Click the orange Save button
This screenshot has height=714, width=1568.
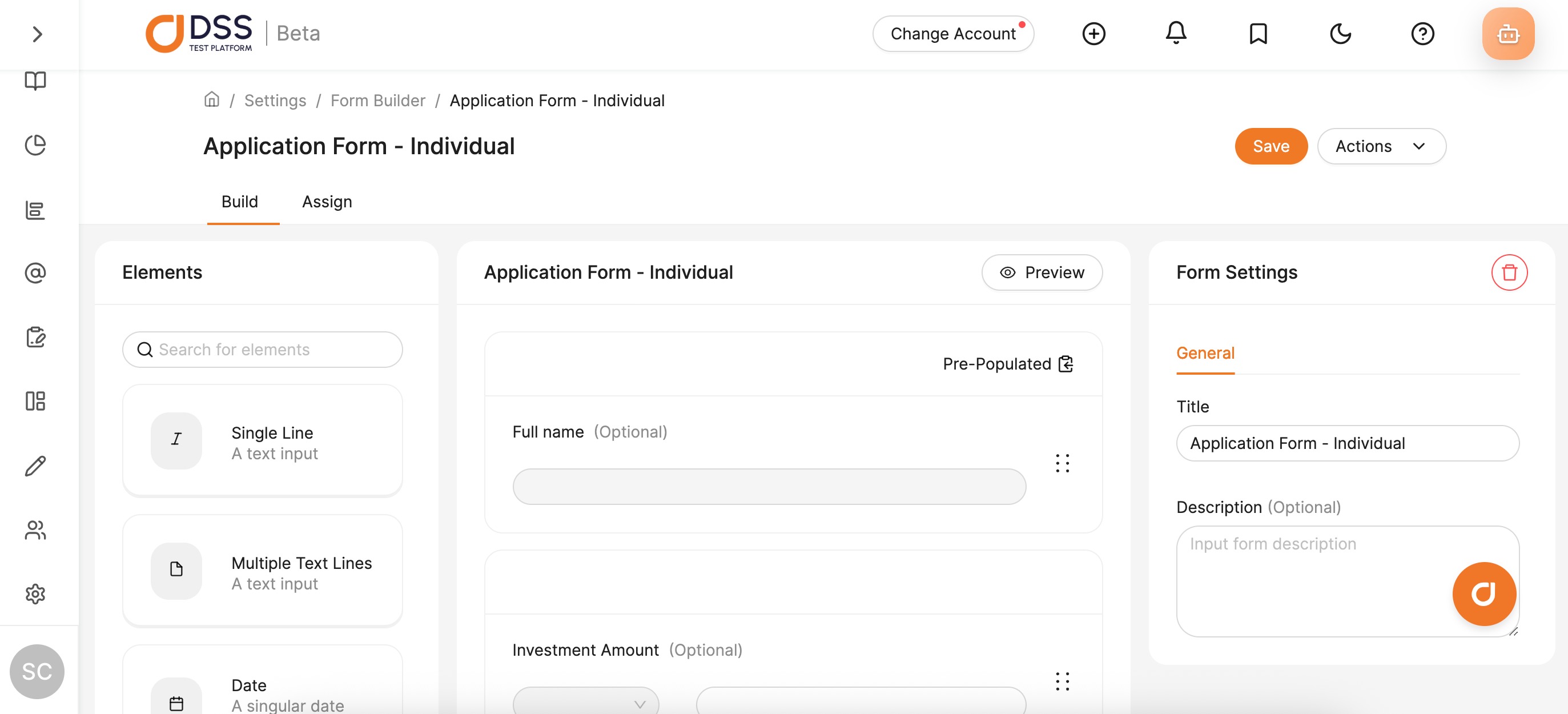pos(1271,146)
